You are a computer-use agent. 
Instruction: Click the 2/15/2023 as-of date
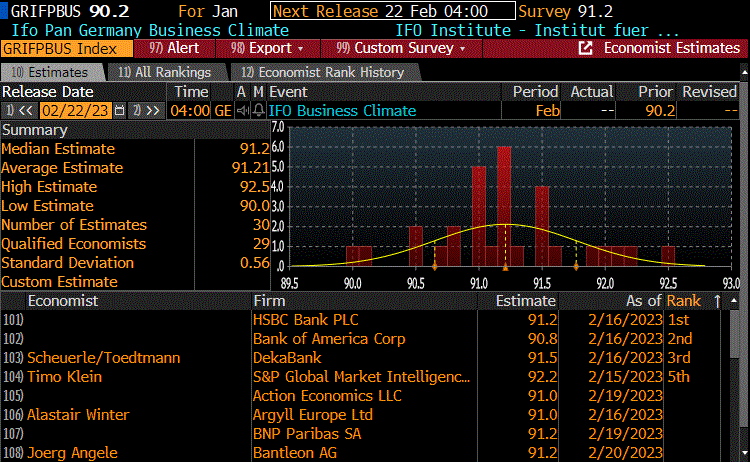coord(625,377)
